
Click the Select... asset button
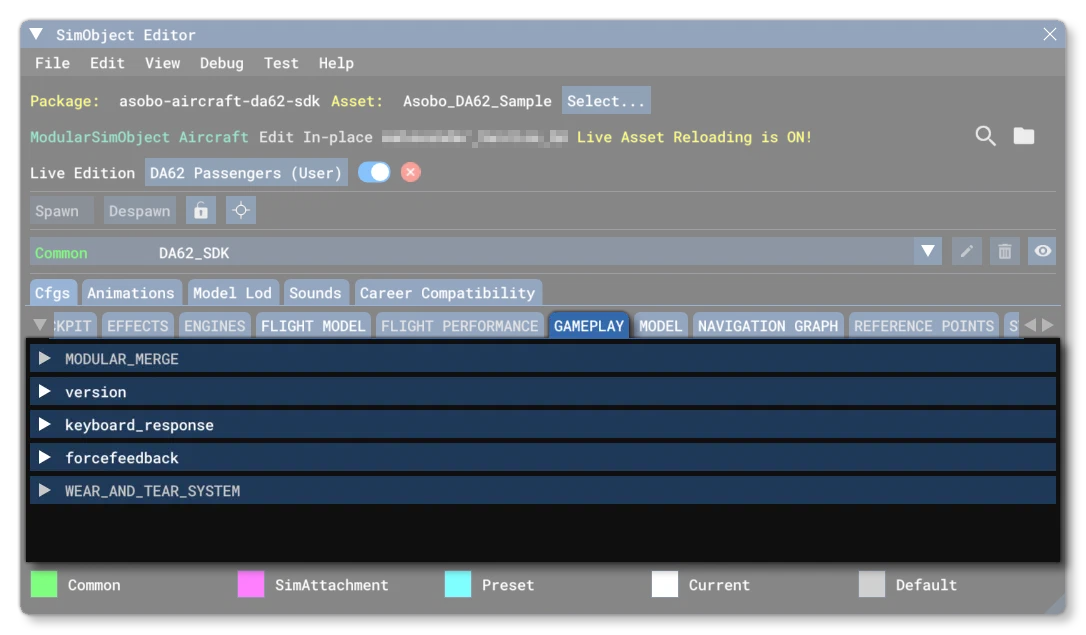606,101
